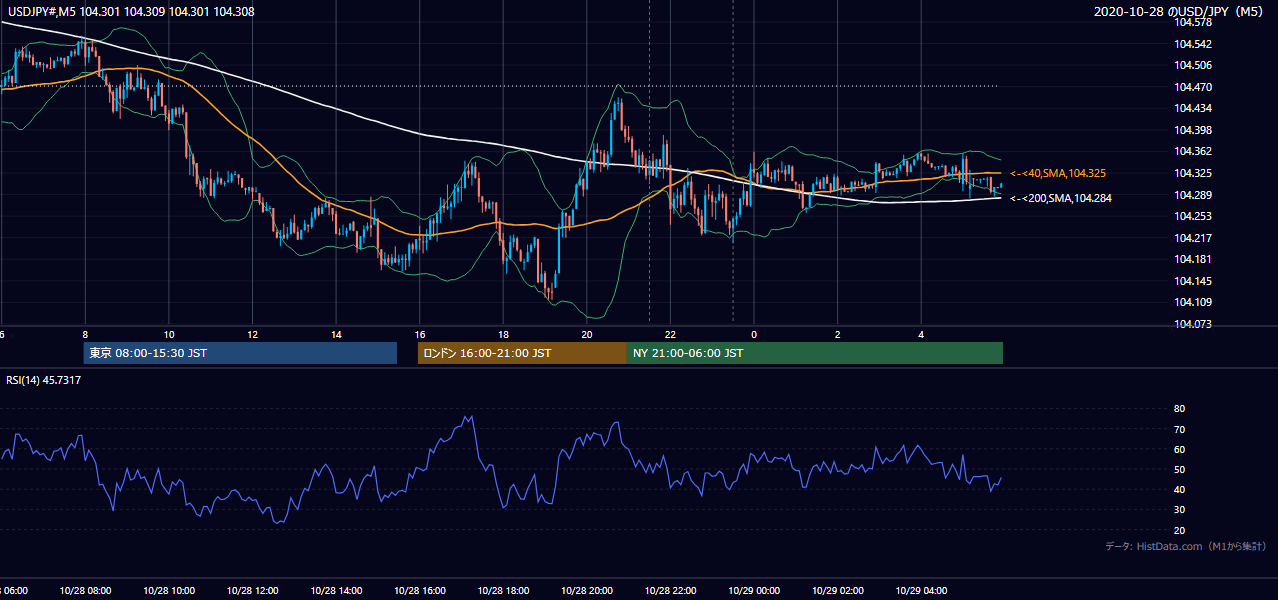The height and width of the screenshot is (600, 1278).
Task: Click the 10/28 16:00 date axis label
Action: coord(419,591)
